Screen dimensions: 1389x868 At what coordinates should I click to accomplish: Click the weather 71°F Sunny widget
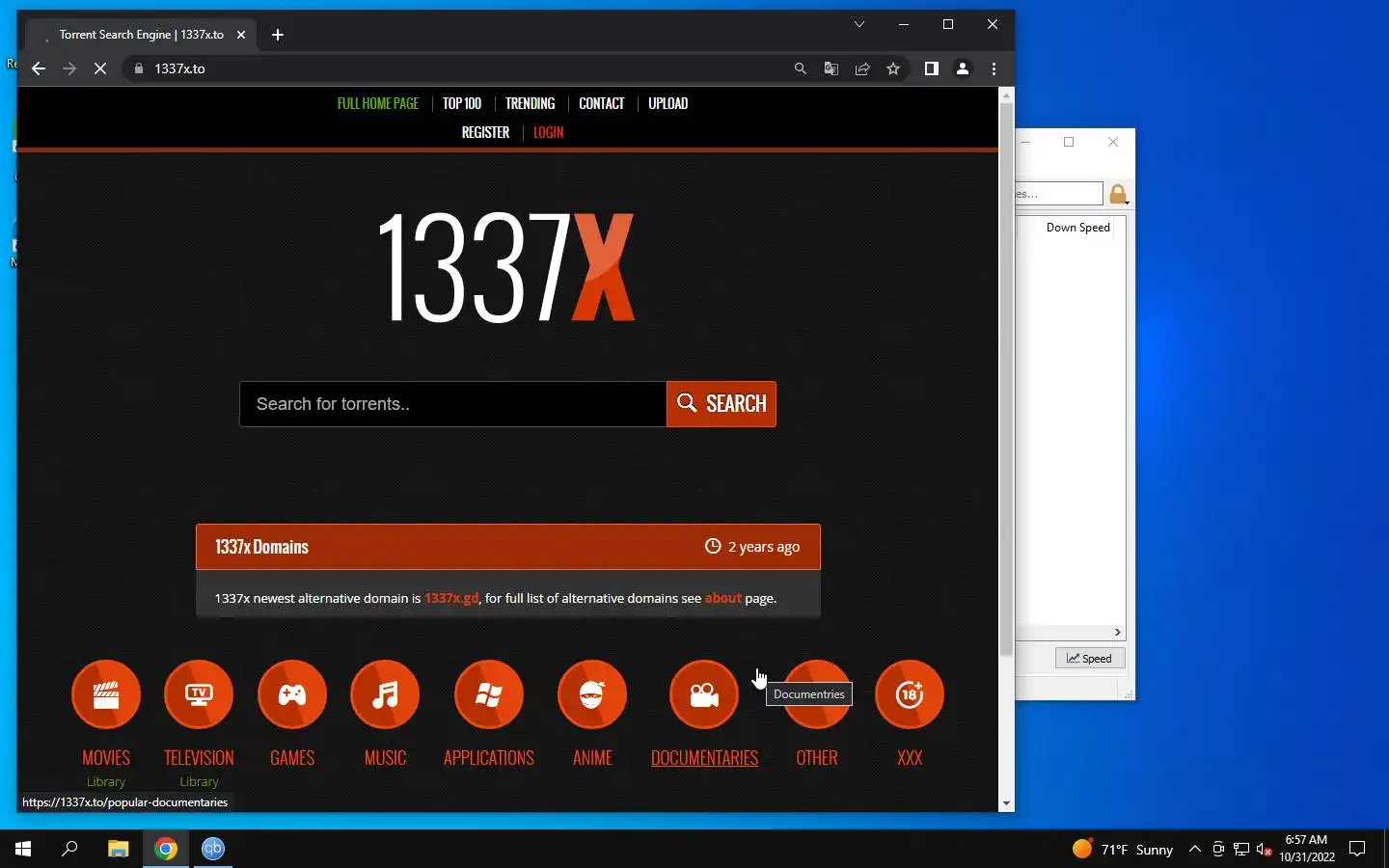coord(1123,849)
